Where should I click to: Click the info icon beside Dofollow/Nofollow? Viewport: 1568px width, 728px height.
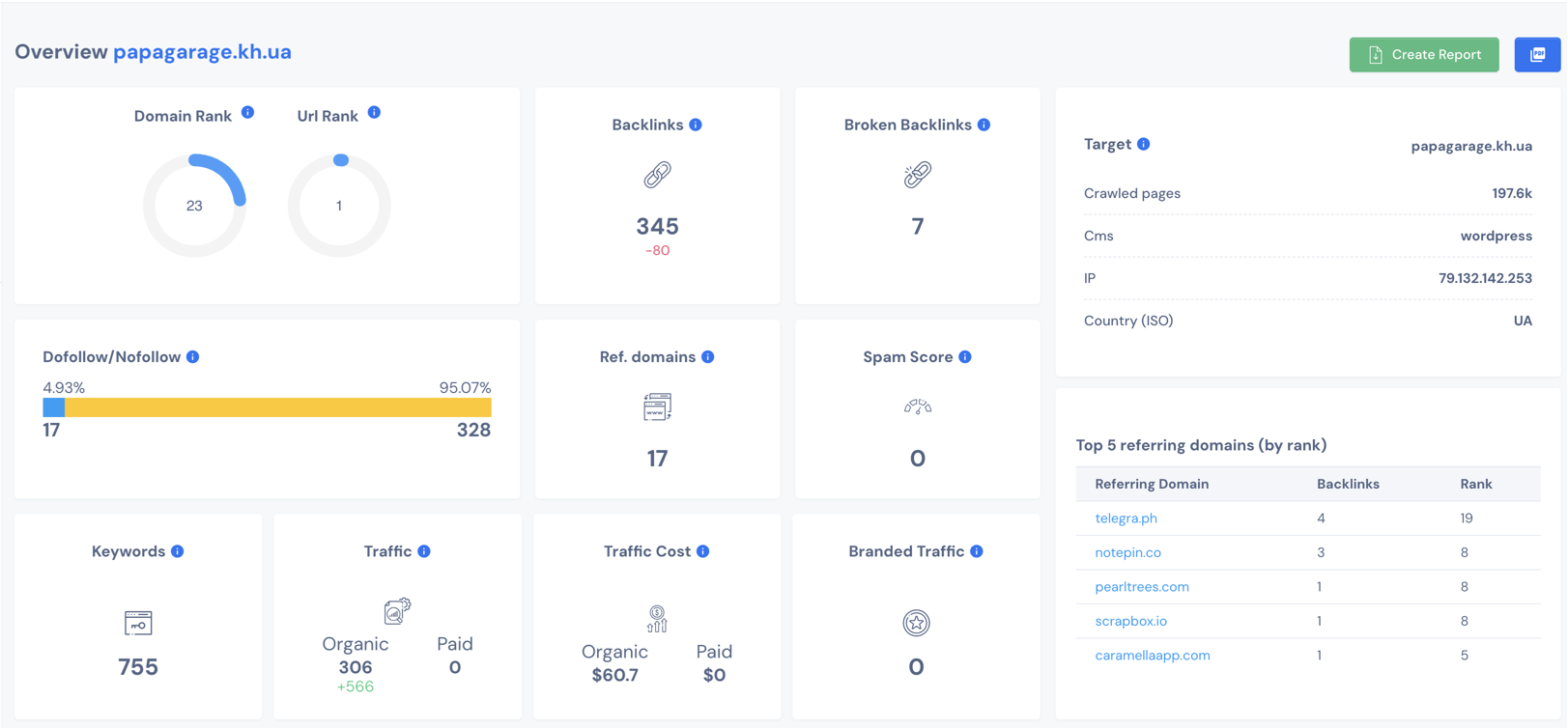coord(193,357)
